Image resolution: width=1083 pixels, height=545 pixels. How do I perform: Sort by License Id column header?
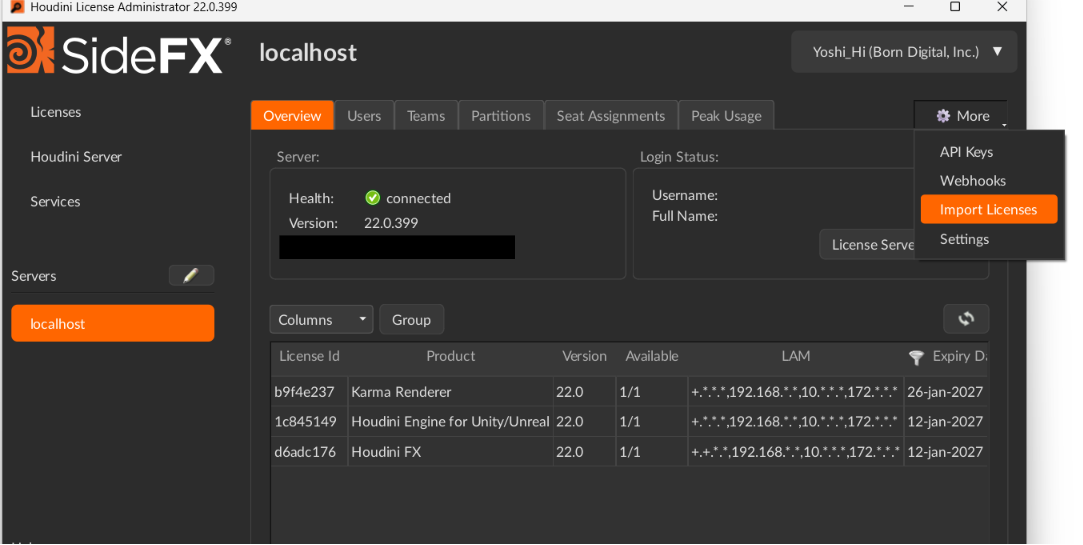tap(309, 356)
